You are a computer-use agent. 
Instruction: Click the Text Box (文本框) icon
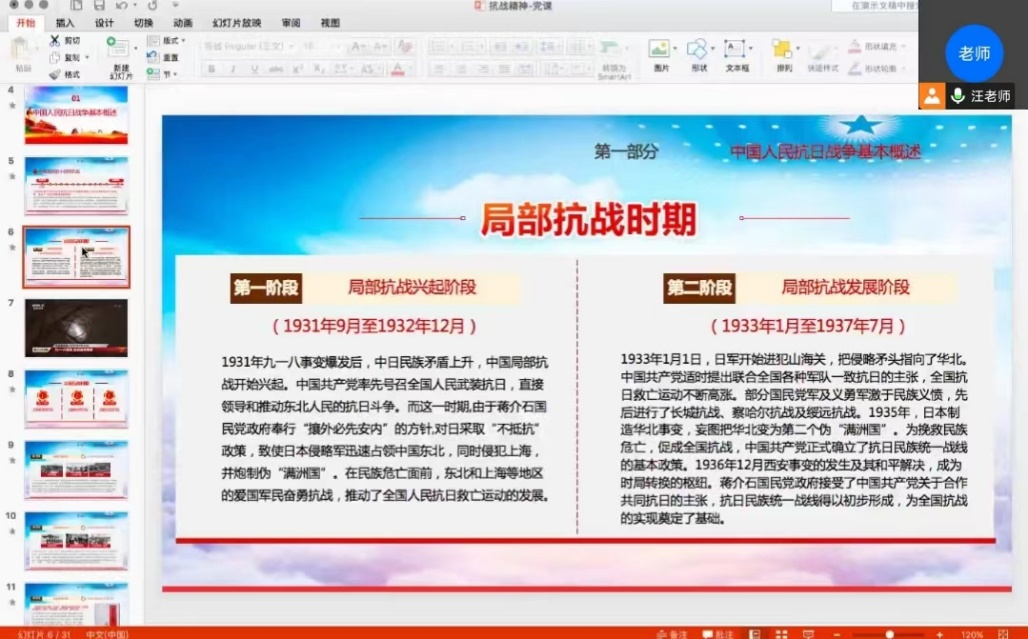click(x=735, y=49)
